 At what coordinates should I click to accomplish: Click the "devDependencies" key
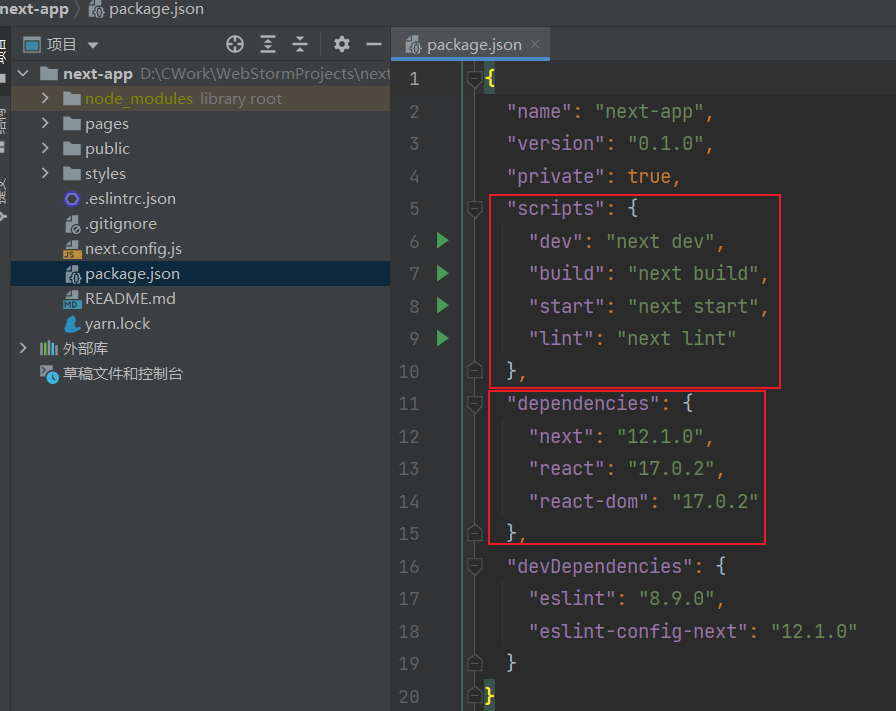pos(599,566)
